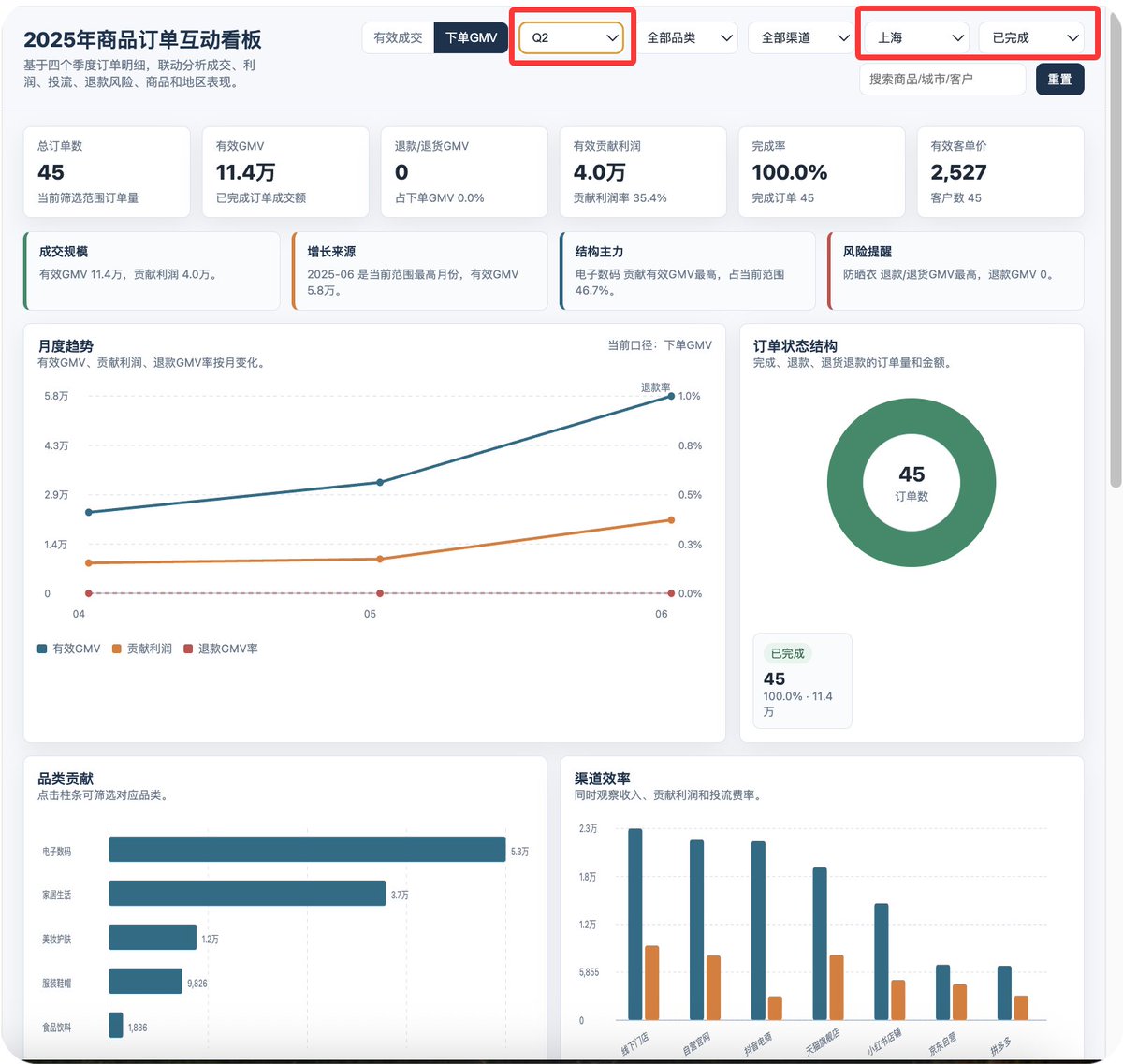Toggle the 退款GMV率 legend item

(220, 649)
